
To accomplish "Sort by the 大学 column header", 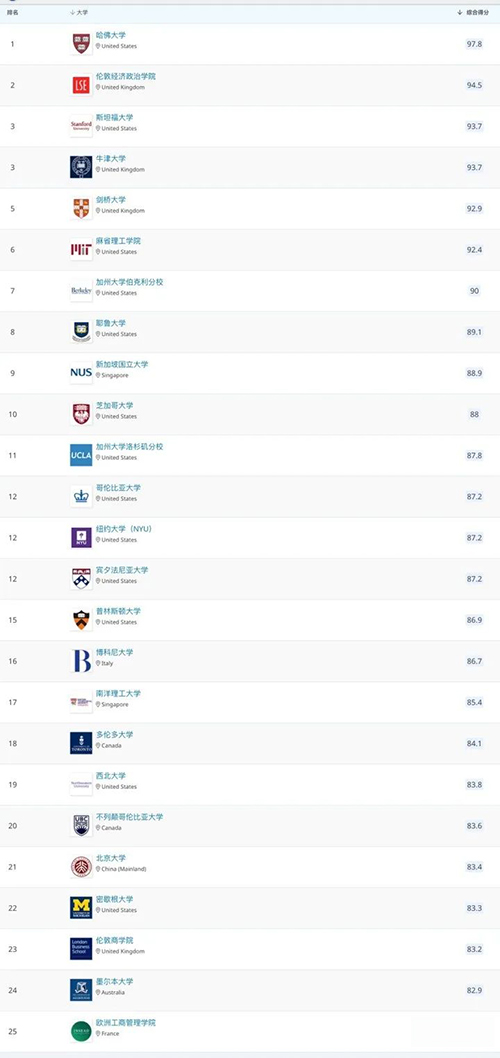I will pos(79,13).
